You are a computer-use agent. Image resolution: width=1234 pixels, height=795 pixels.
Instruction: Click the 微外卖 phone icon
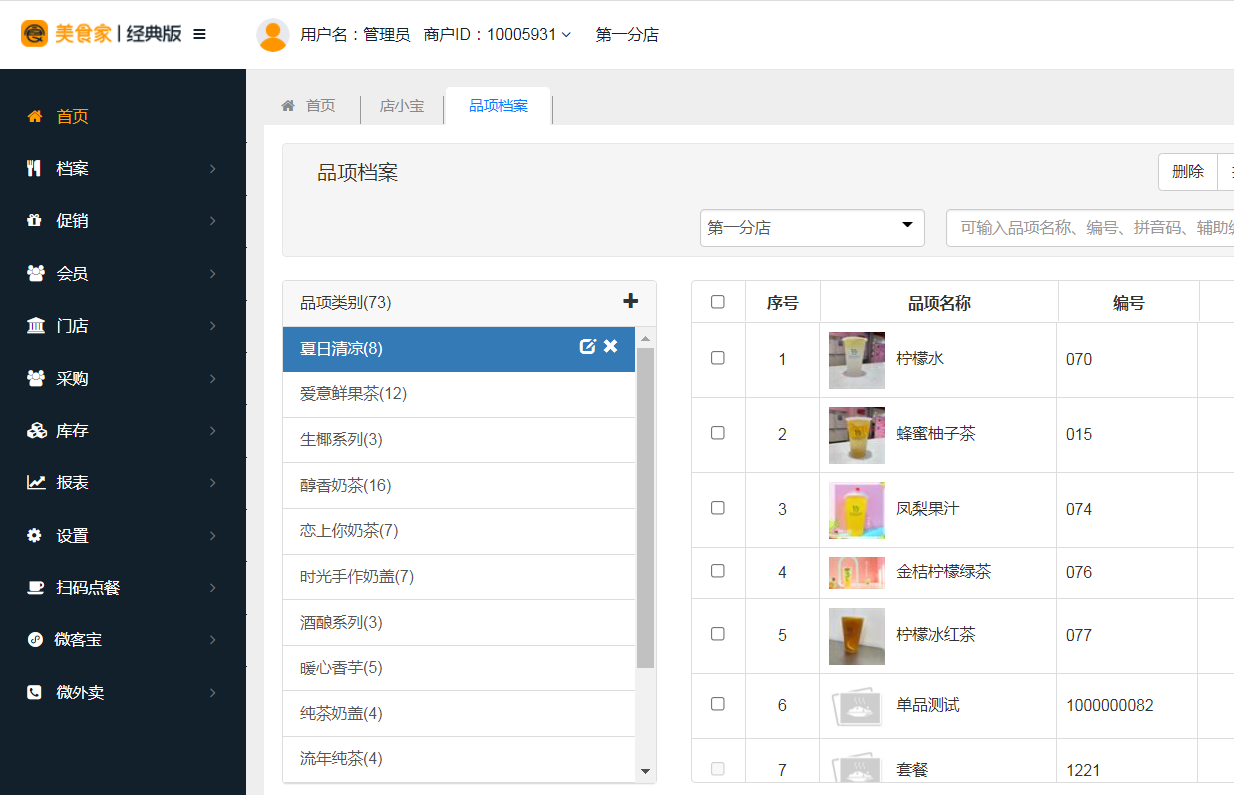coord(34,692)
